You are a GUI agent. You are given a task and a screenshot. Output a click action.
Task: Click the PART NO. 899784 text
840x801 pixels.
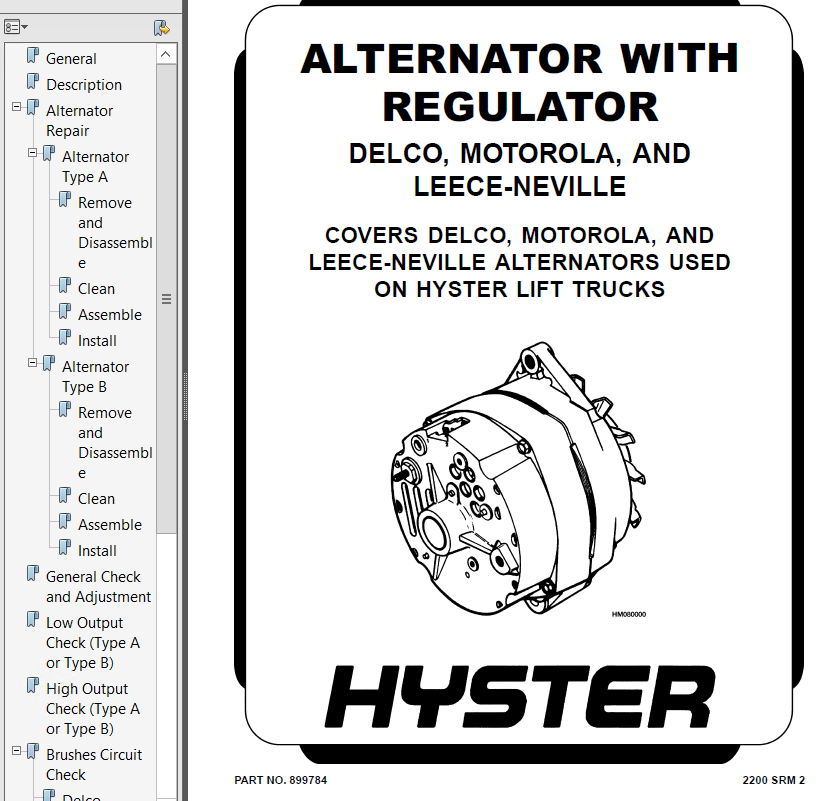tap(281, 780)
